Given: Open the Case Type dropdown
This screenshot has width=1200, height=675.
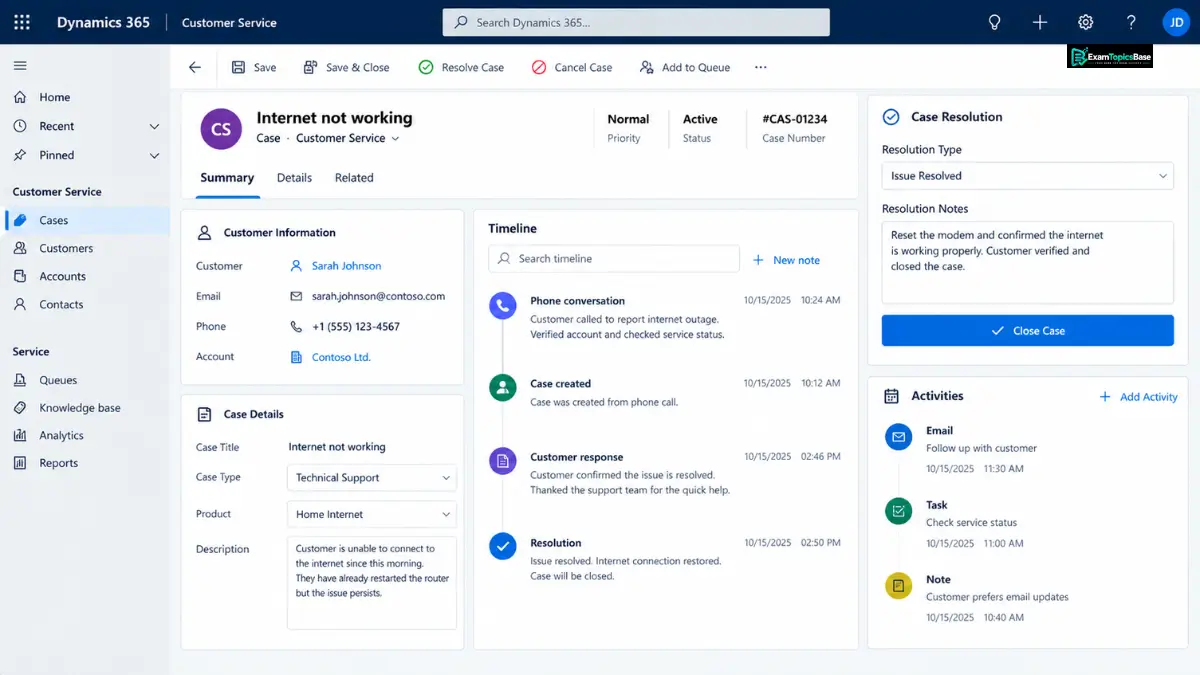Looking at the screenshot, I should click(372, 478).
